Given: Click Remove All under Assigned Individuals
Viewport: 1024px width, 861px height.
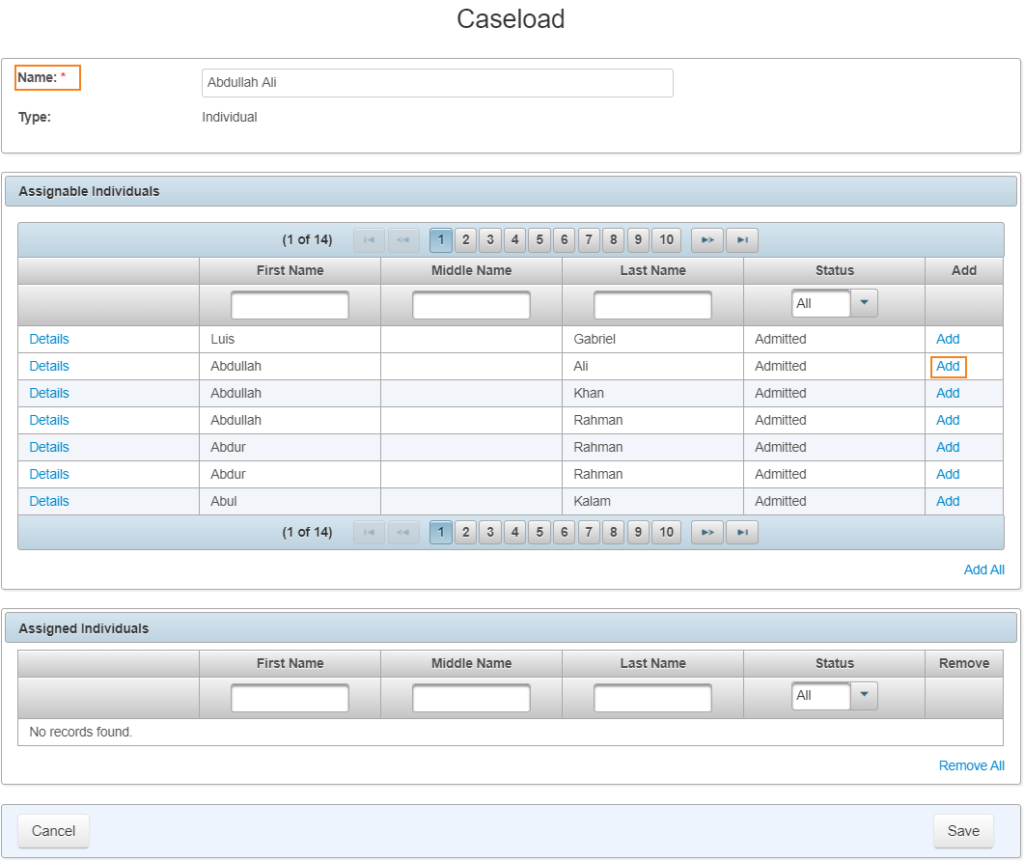Looking at the screenshot, I should tap(972, 765).
